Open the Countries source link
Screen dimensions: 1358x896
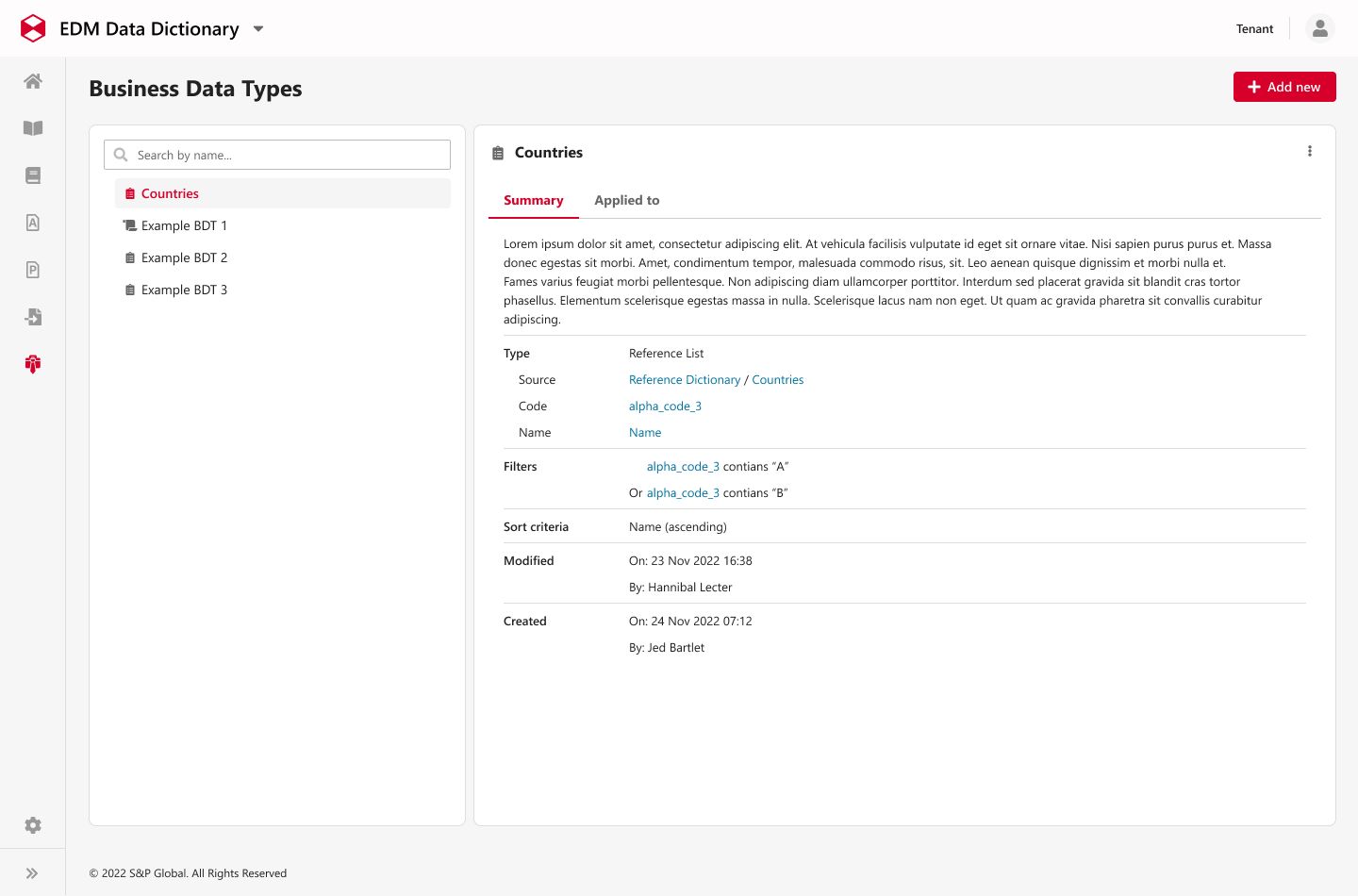(778, 380)
